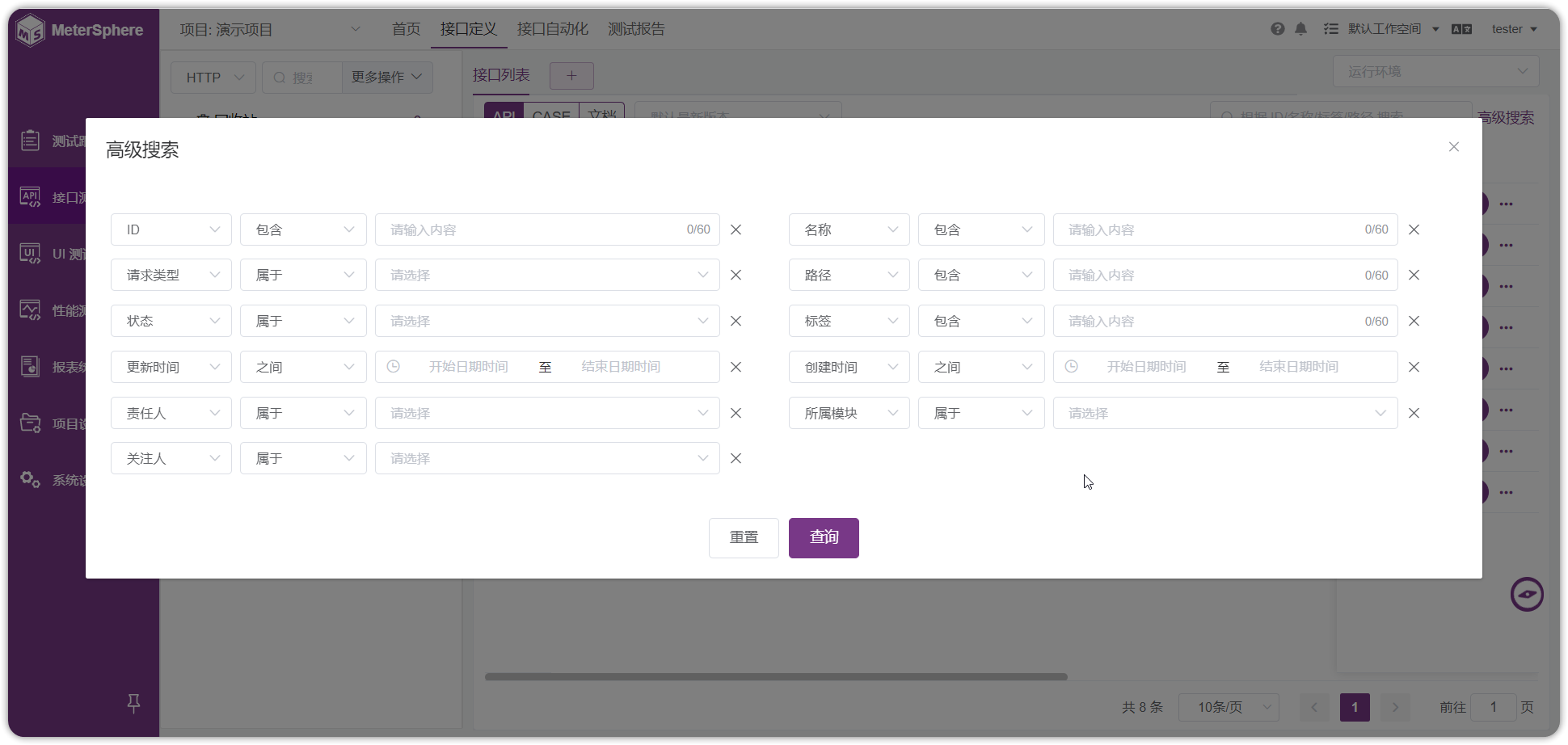Click the pin icon in sidebar
The width and height of the screenshot is (1568, 745).
click(x=133, y=704)
